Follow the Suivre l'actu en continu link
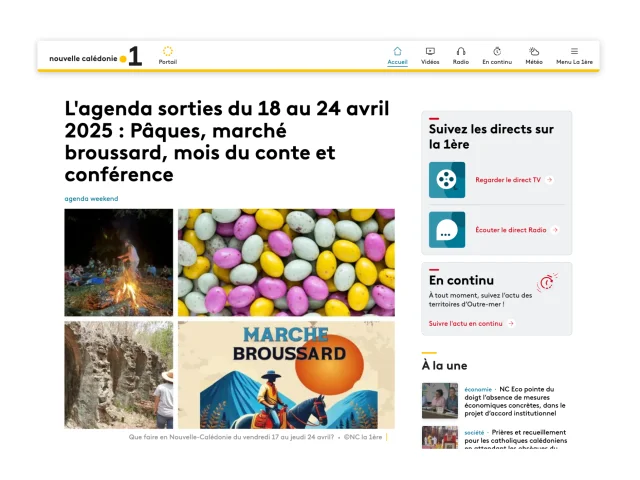The width and height of the screenshot is (640, 480). point(465,324)
